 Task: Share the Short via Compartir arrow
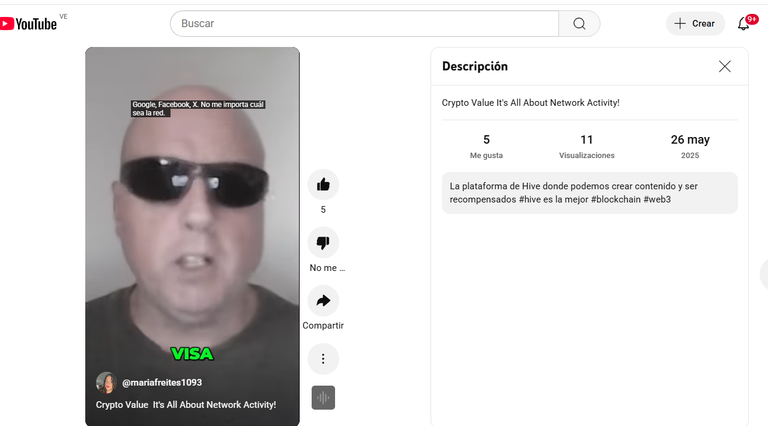tap(323, 301)
